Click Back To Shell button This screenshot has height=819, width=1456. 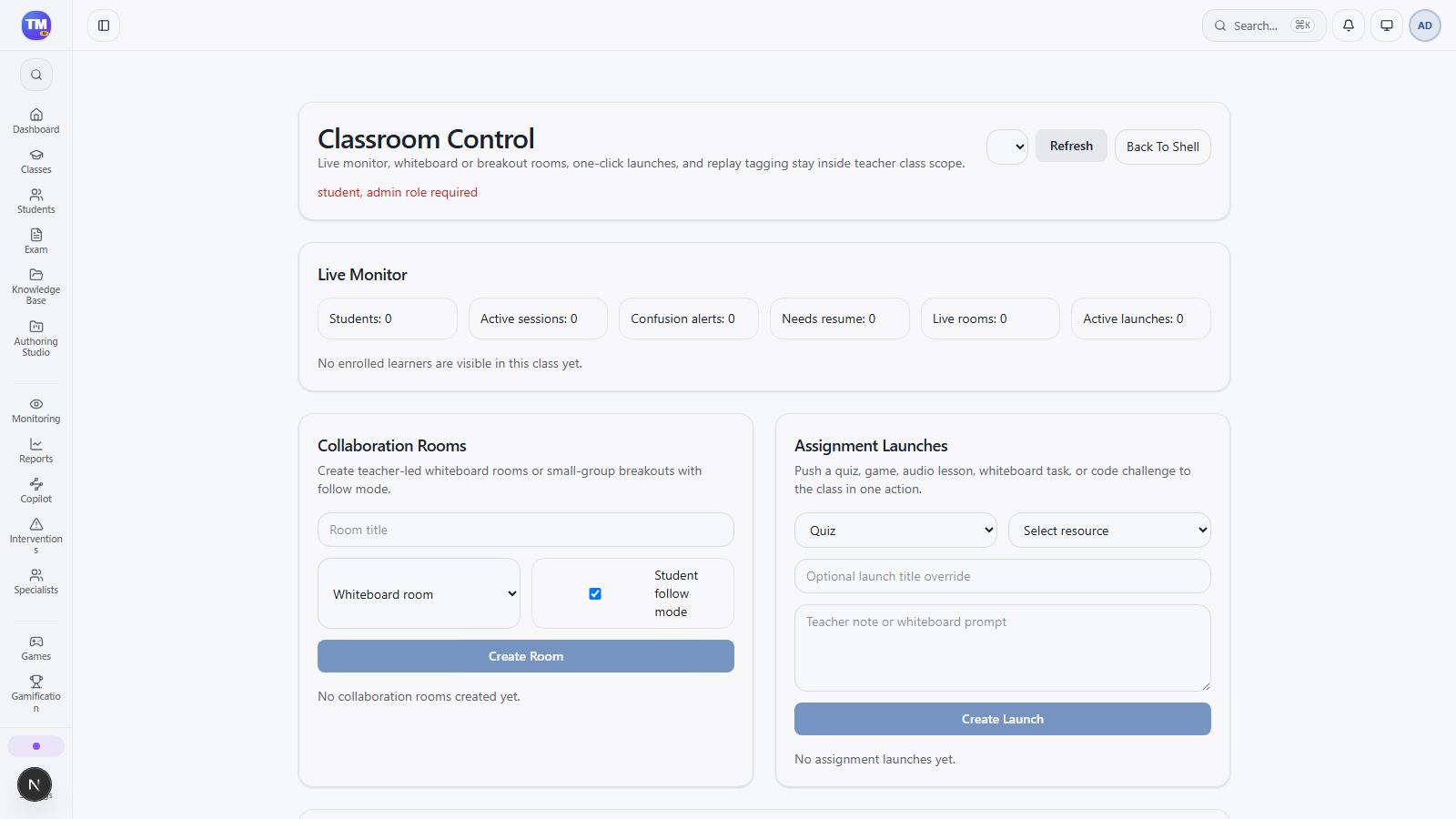click(x=1163, y=147)
